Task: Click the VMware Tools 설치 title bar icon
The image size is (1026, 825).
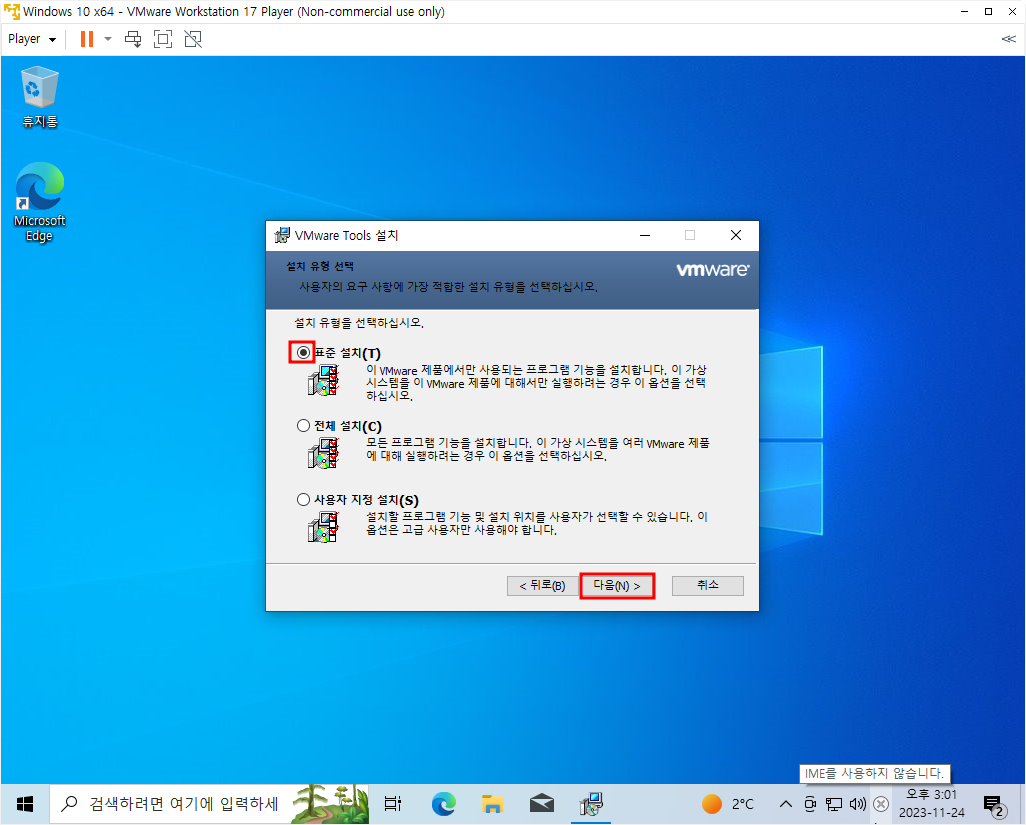Action: click(x=282, y=236)
